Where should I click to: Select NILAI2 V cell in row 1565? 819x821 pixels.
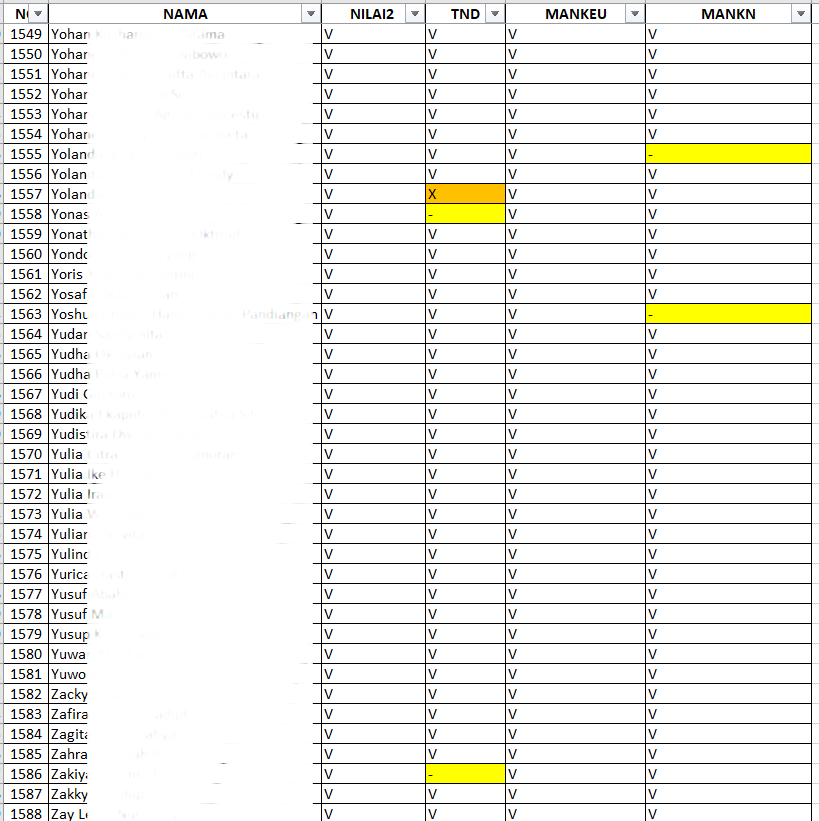pos(373,354)
